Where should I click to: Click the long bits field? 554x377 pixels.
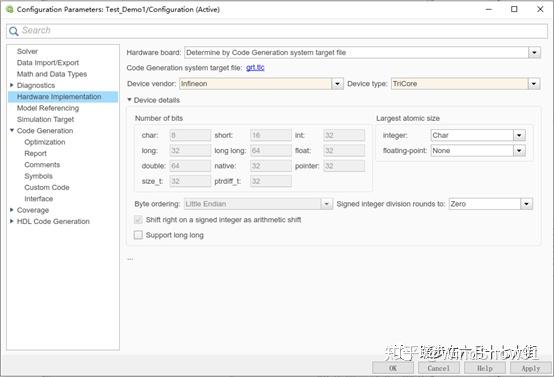[190, 151]
